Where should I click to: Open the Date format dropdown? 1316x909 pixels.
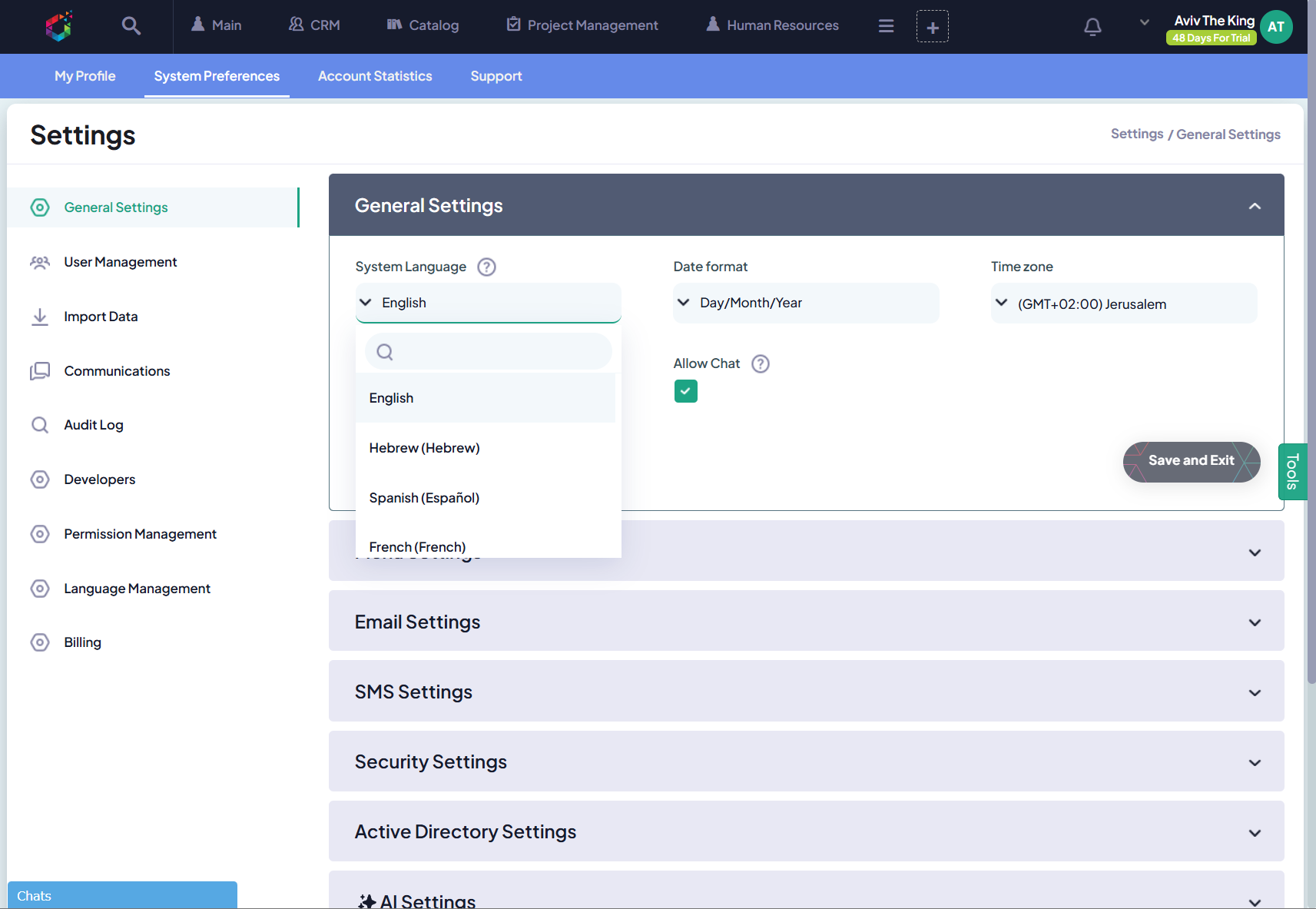[805, 303]
